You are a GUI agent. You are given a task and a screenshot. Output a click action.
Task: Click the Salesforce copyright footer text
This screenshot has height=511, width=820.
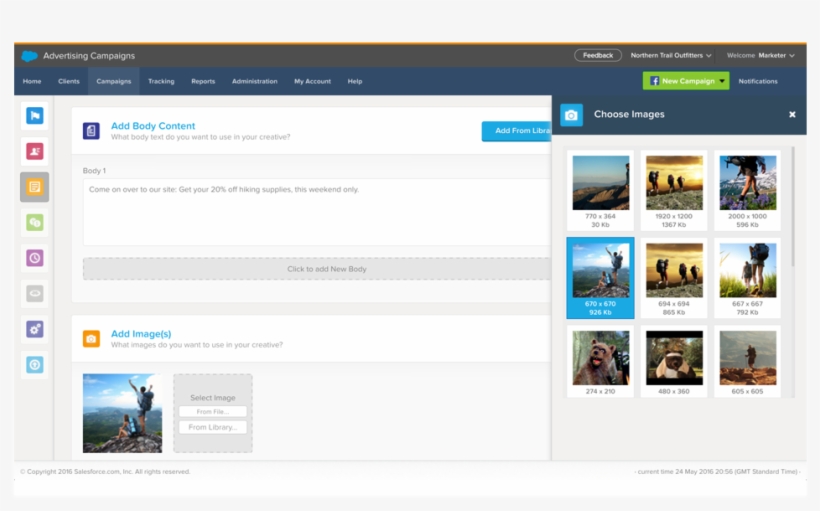105,471
